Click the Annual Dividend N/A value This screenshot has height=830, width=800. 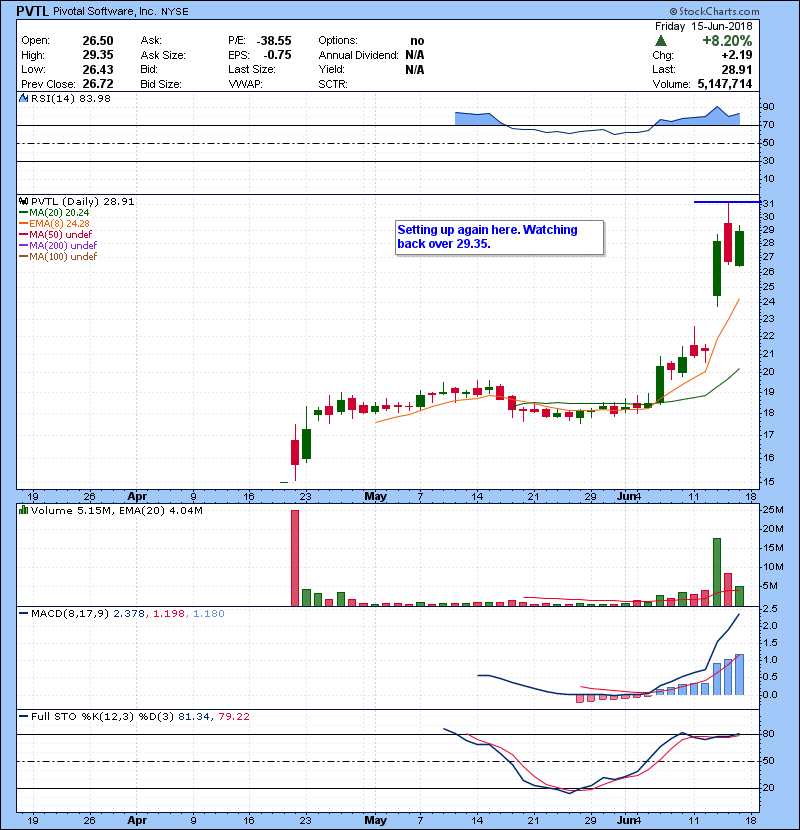pos(415,55)
